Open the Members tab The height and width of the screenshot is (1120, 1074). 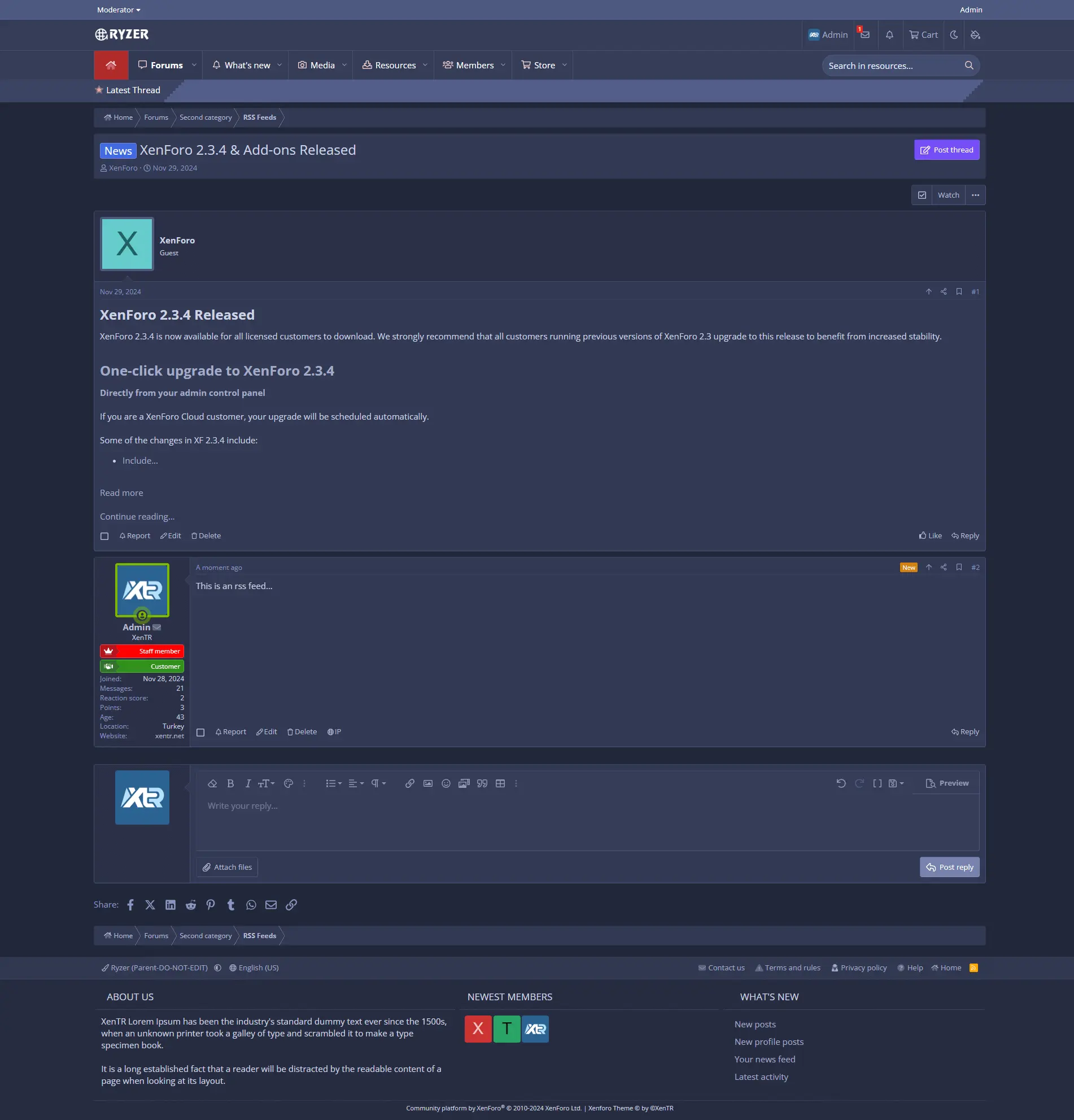tap(469, 65)
